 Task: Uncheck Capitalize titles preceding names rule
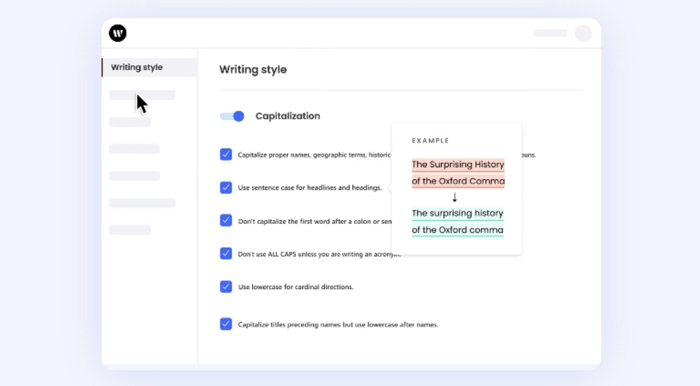[x=226, y=324]
